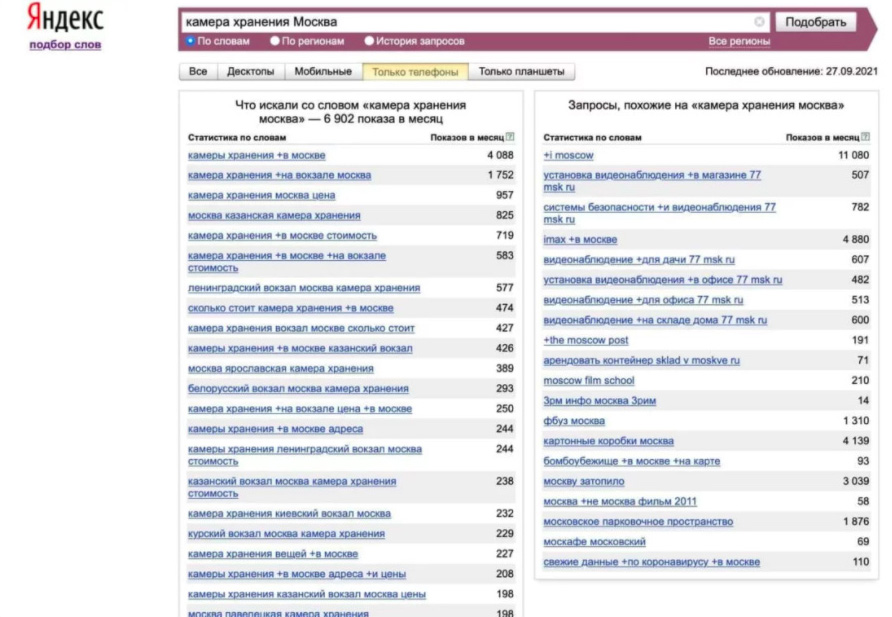Viewport: 892px width, 617px height.
Task: Open «установка видеонаблюдения +в офисе 77 msk ru»
Action: [663, 280]
